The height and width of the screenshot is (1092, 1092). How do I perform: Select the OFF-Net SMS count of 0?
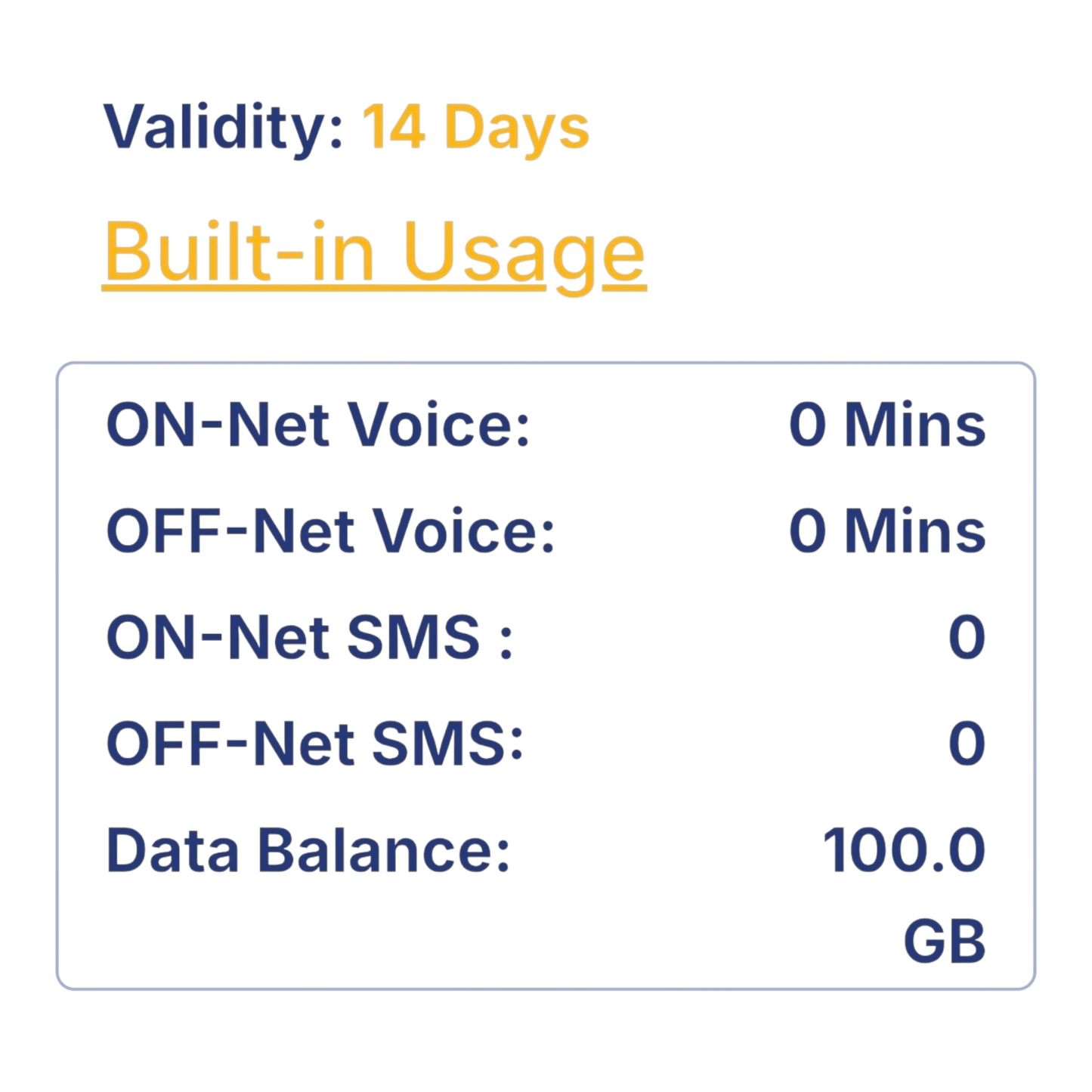click(x=967, y=744)
